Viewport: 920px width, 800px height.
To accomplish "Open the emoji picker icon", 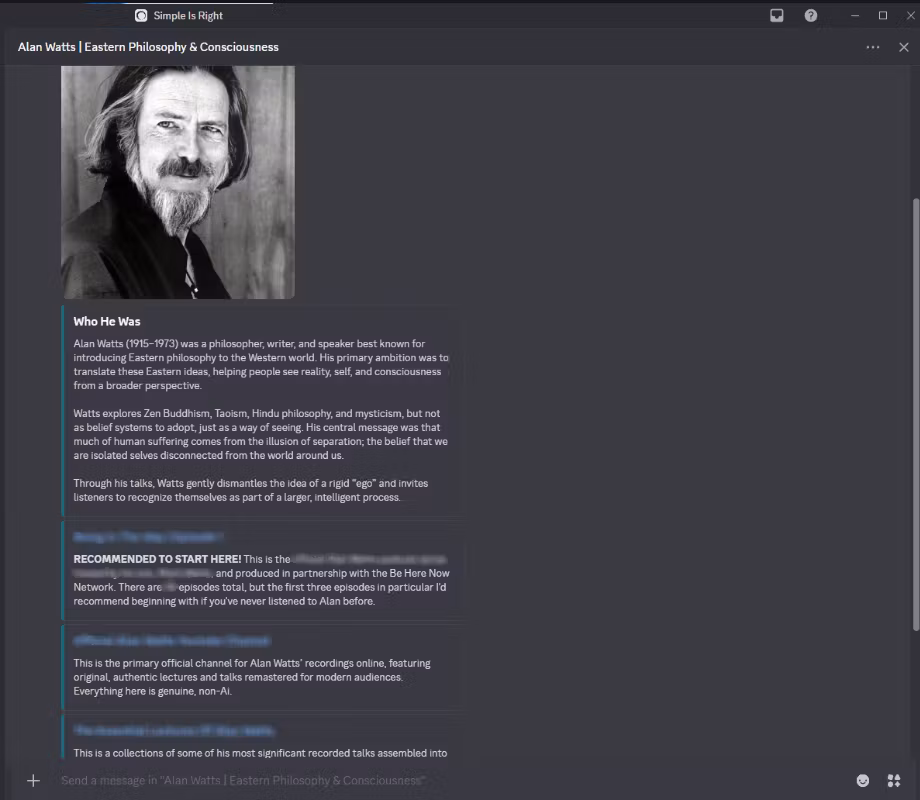I will [x=863, y=780].
